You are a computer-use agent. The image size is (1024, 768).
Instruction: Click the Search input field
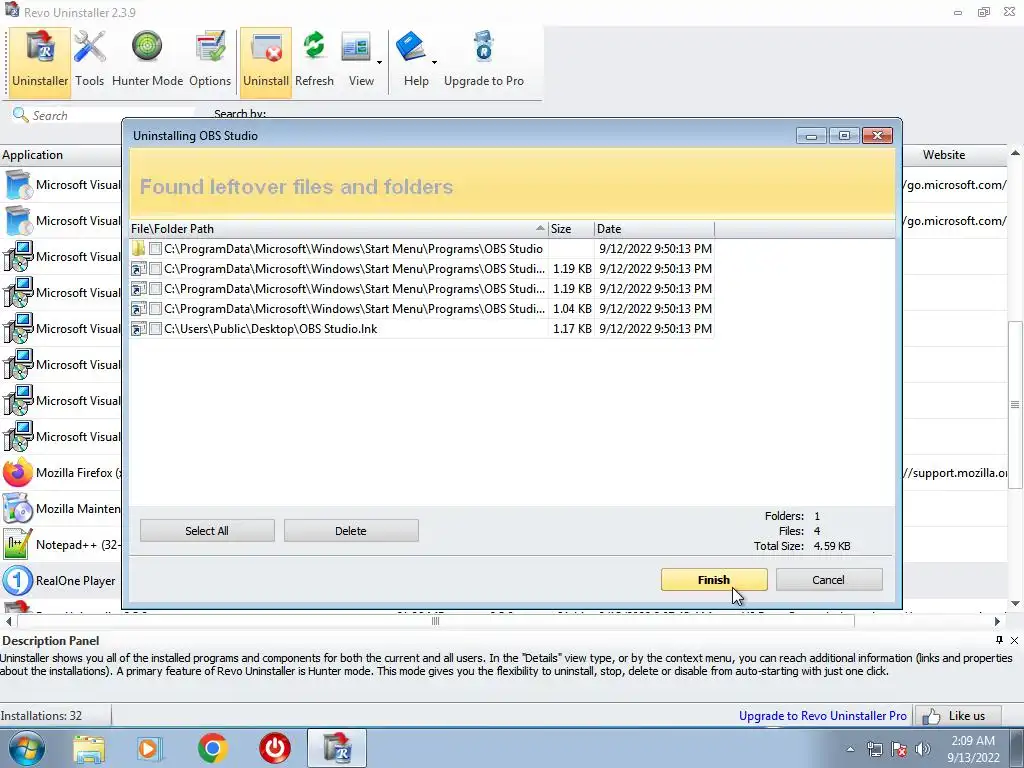pos(111,116)
